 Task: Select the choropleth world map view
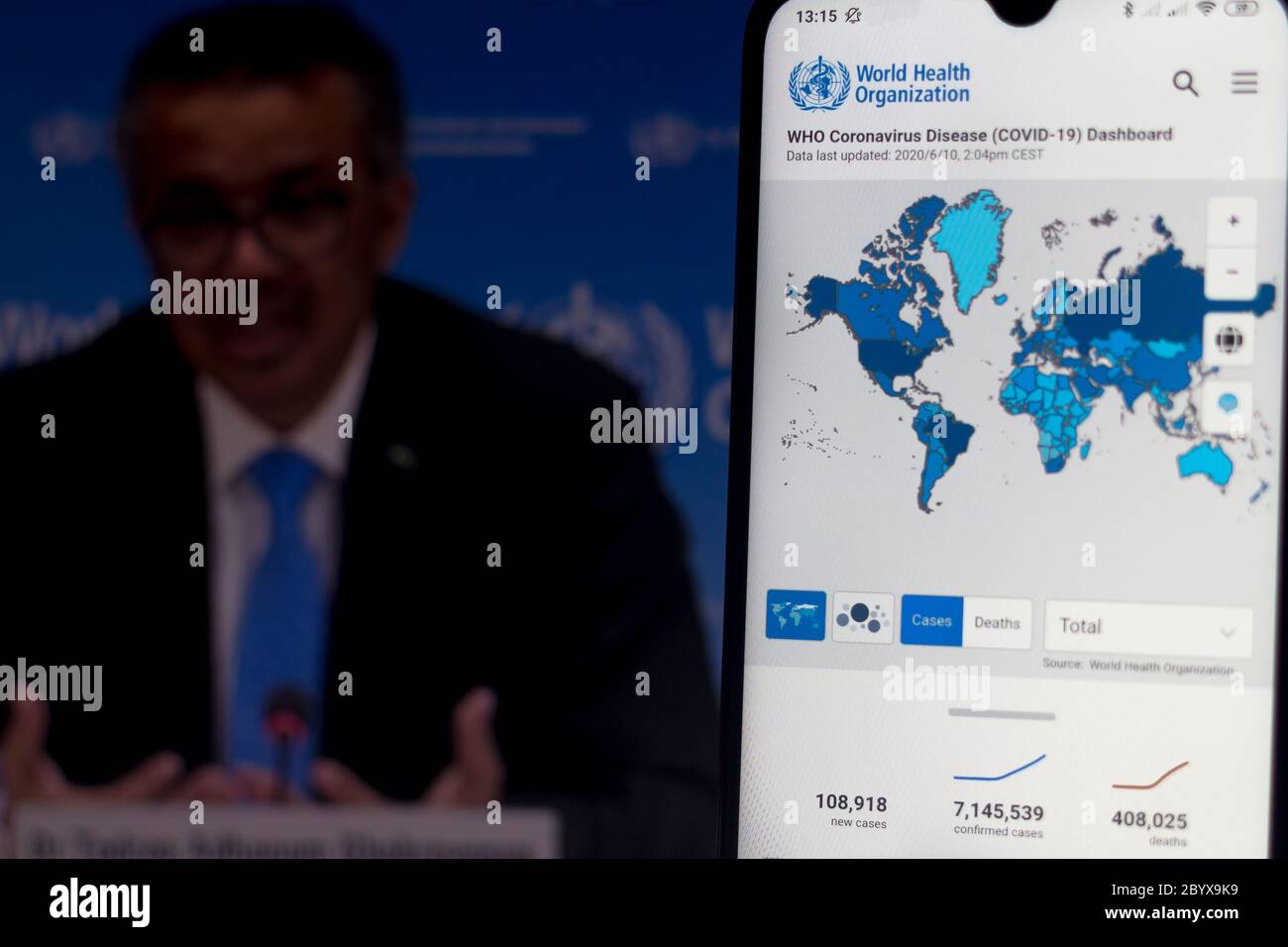pyautogui.click(x=796, y=615)
